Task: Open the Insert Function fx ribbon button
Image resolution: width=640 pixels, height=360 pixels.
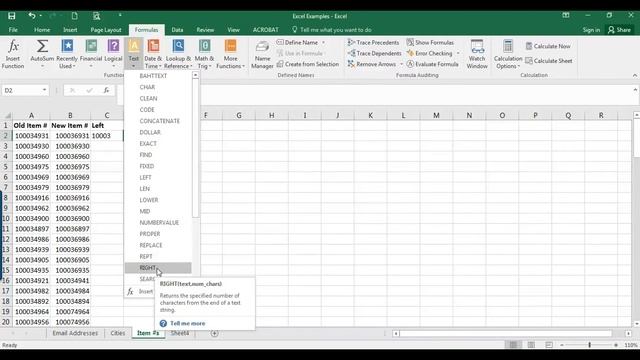Action: click(13, 54)
